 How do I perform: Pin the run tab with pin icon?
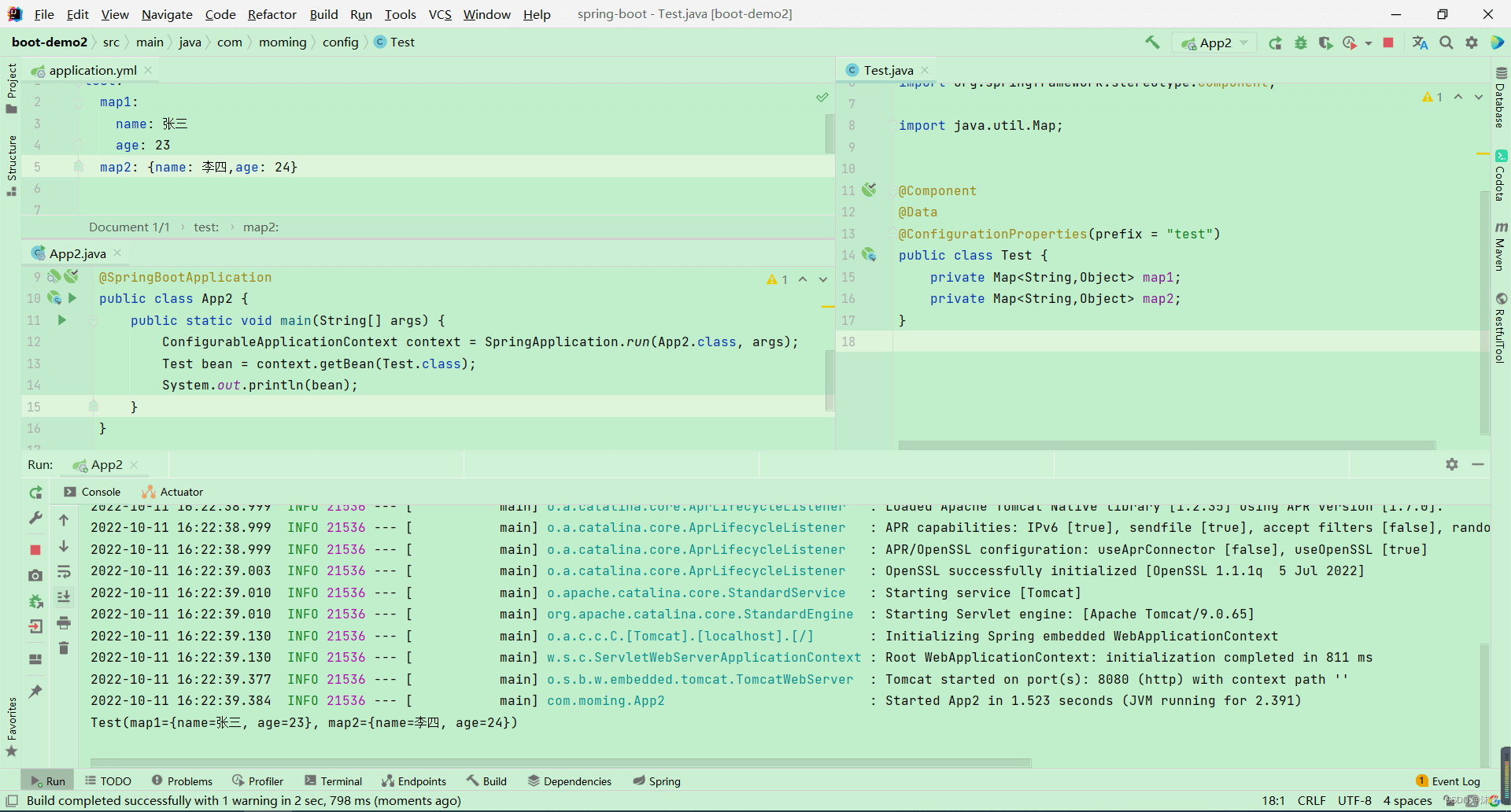[x=35, y=692]
